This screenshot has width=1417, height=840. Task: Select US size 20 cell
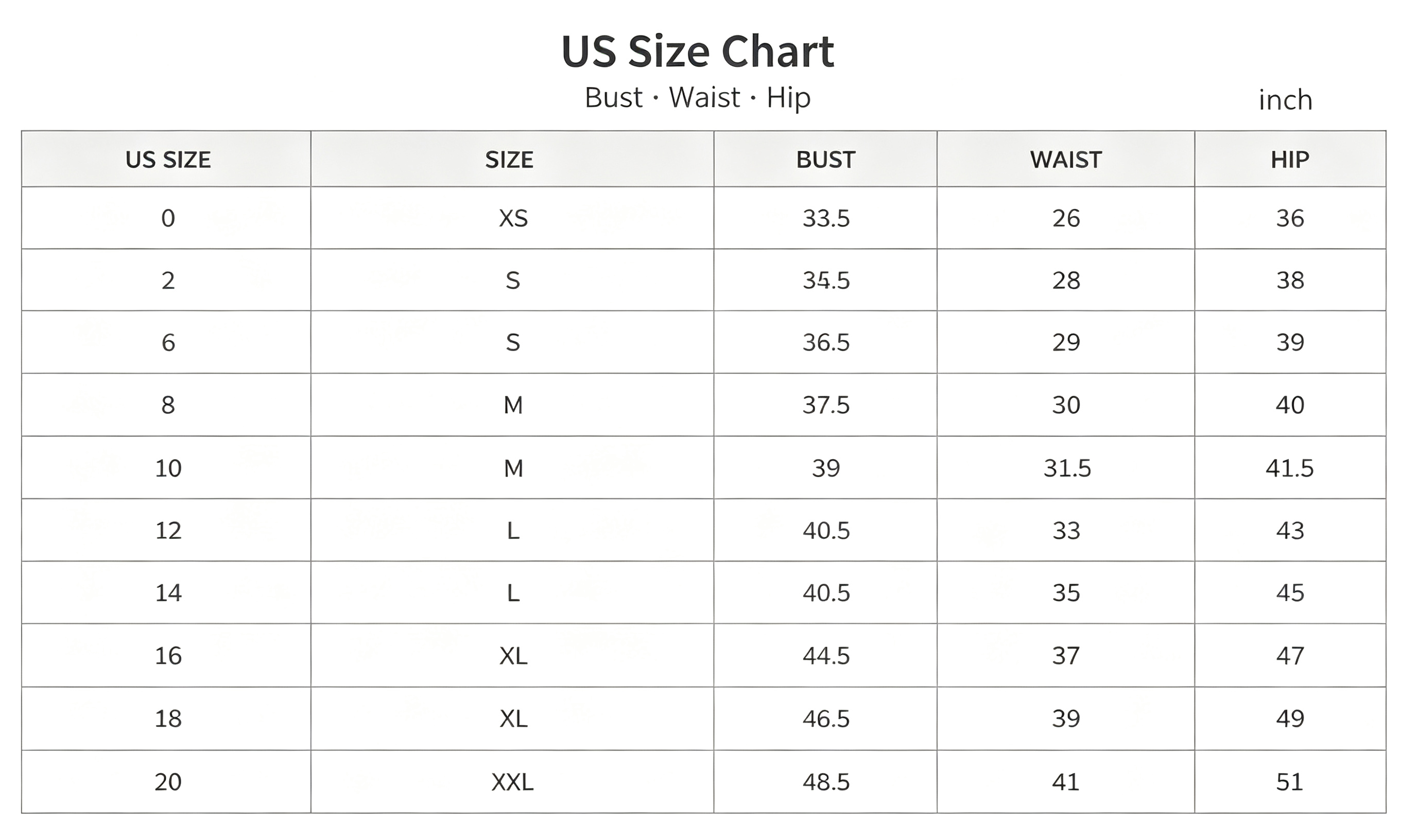[168, 782]
